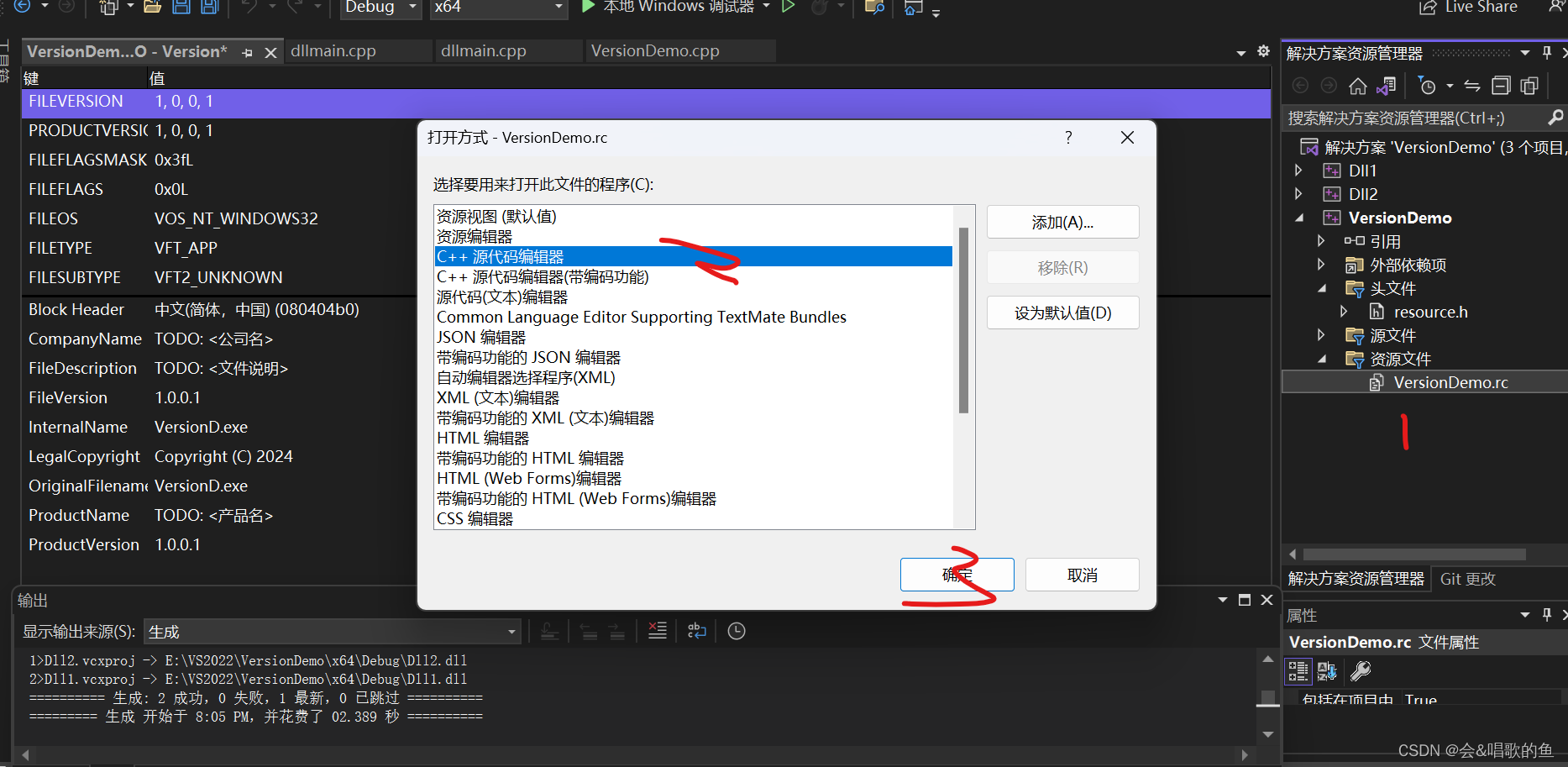Switch to the VersionDemo.cpp tab
The height and width of the screenshot is (767, 1568).
pyautogui.click(x=655, y=50)
